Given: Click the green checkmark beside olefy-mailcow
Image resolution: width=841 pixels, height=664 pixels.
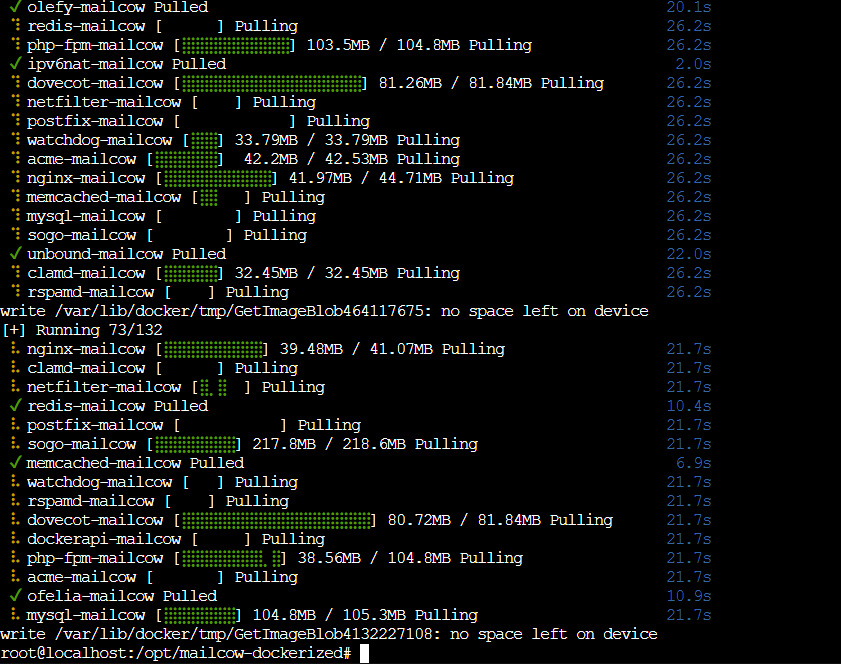Looking at the screenshot, I should click(16, 6).
